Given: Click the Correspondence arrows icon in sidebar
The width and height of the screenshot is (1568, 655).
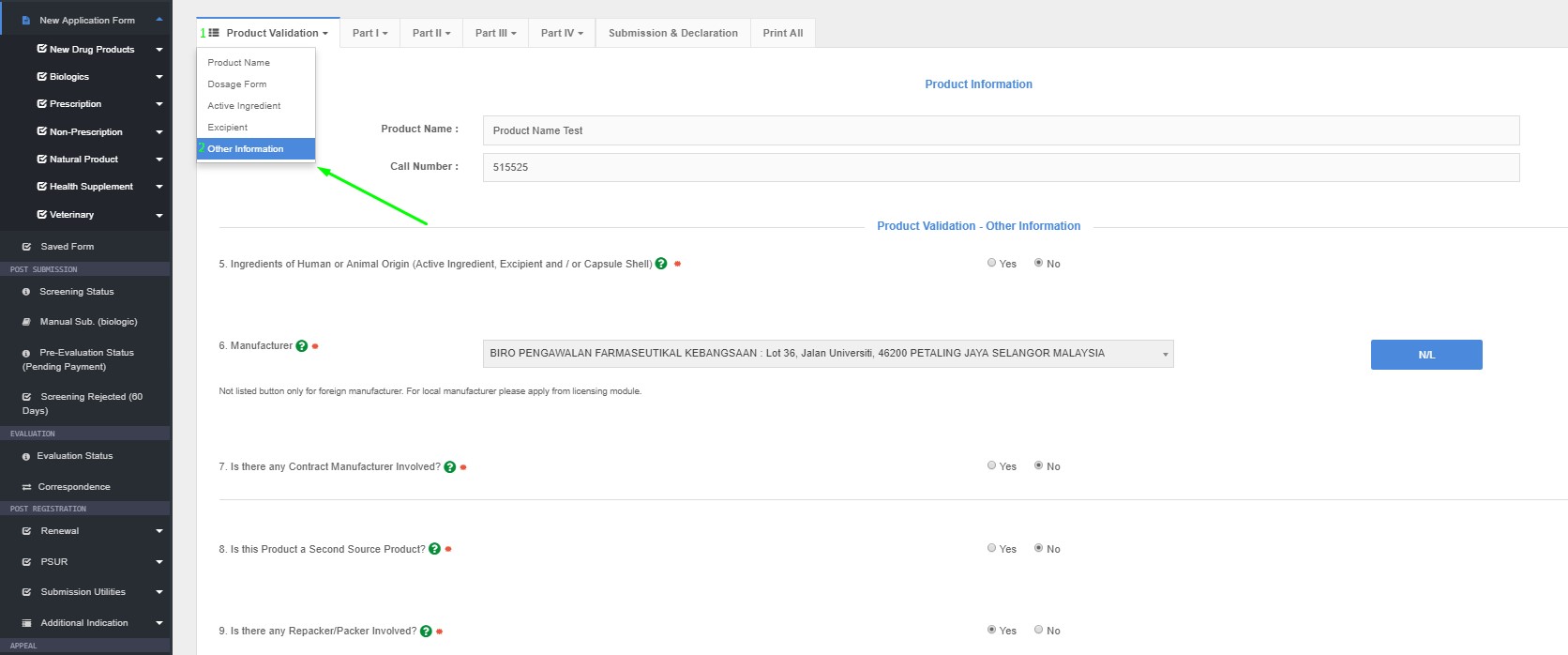Looking at the screenshot, I should 27,487.
